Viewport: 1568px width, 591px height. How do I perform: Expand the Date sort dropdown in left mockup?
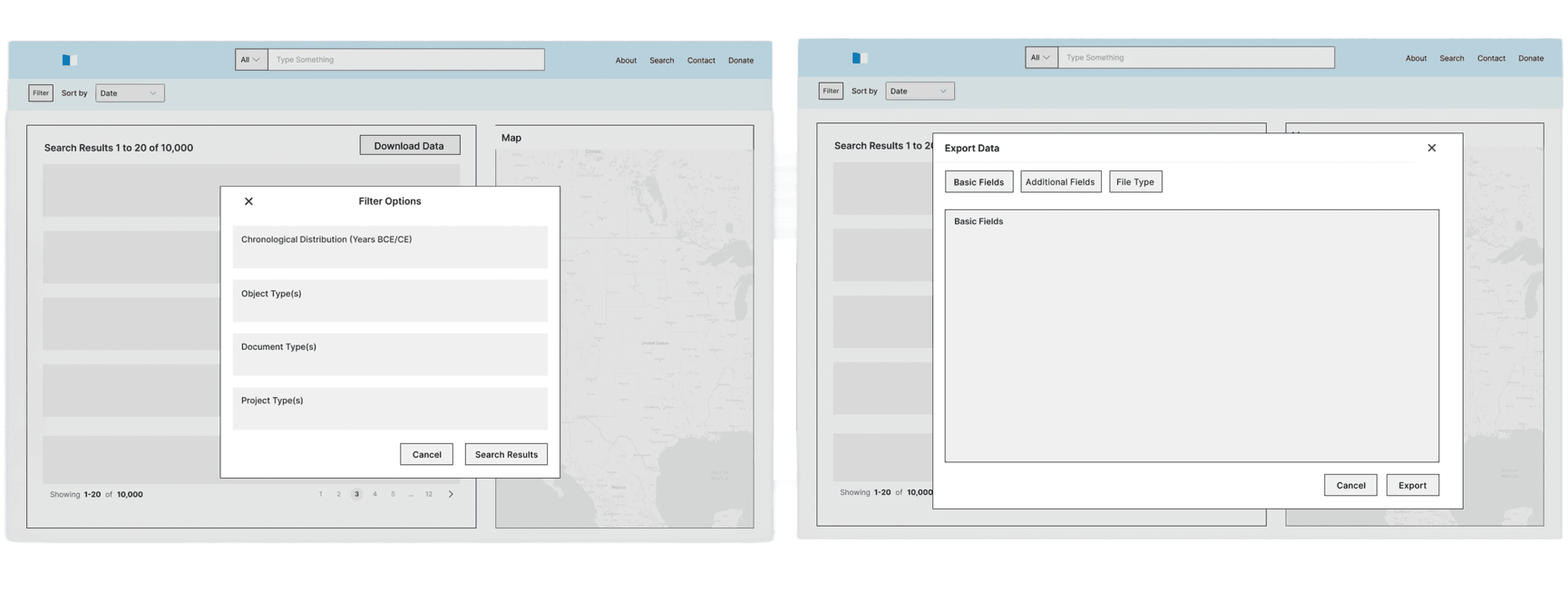click(130, 93)
